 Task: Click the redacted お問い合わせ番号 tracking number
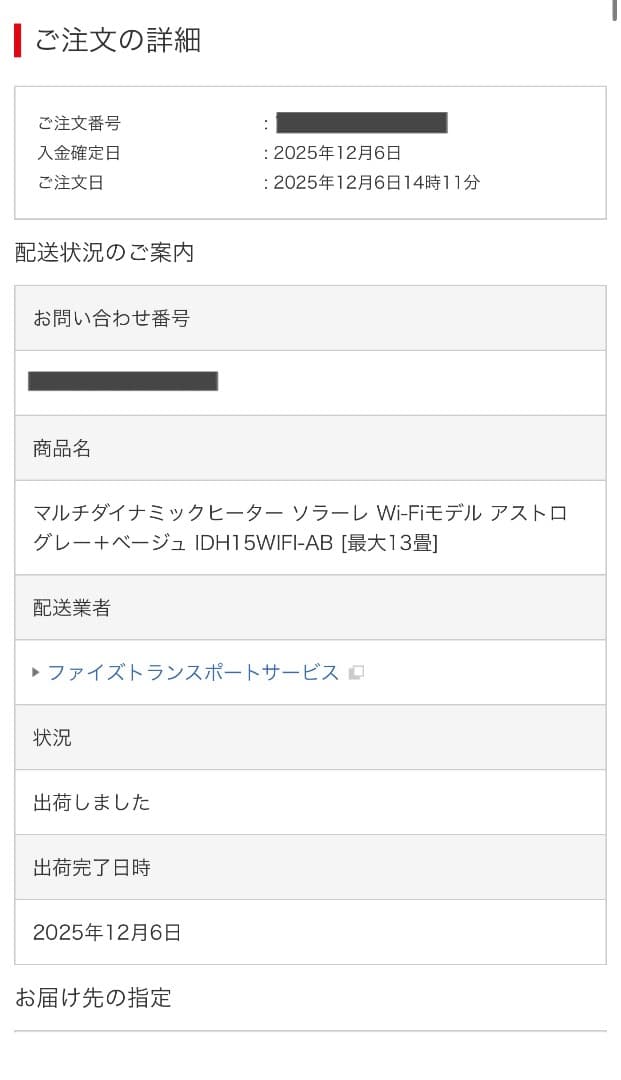[122, 382]
